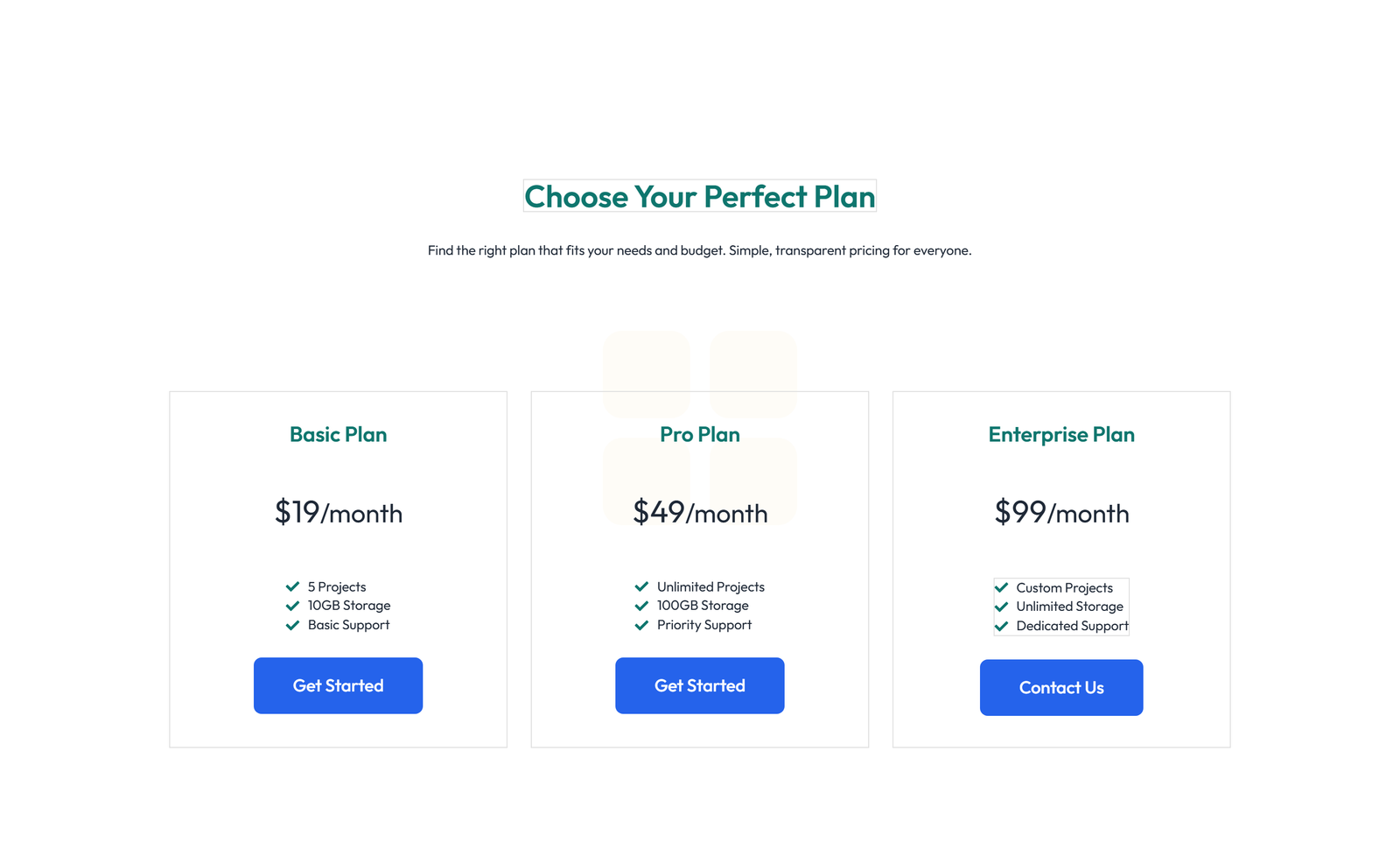
Task: Select the Basic Plan card title
Action: point(338,434)
